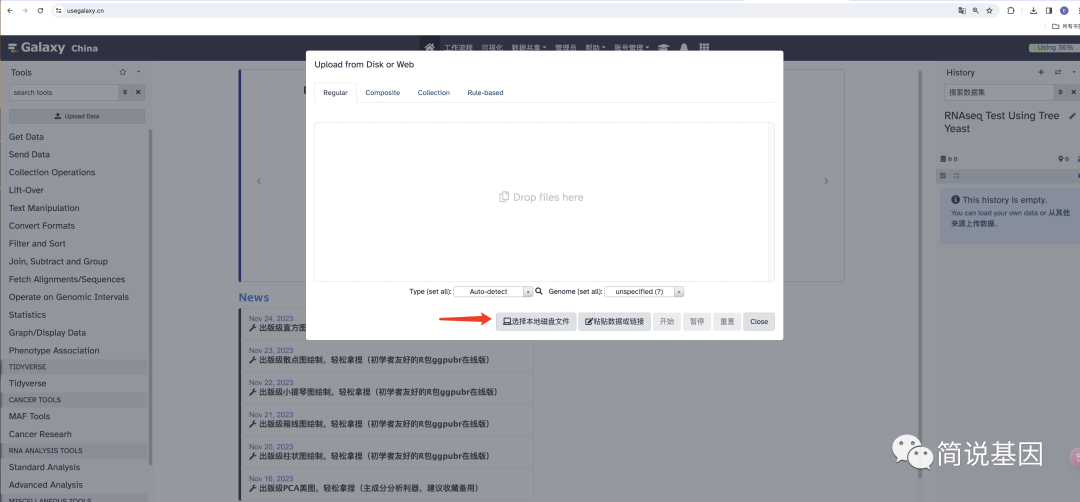The width and height of the screenshot is (1080, 502).
Task: Switch to the Collection upload tab
Action: point(433,92)
